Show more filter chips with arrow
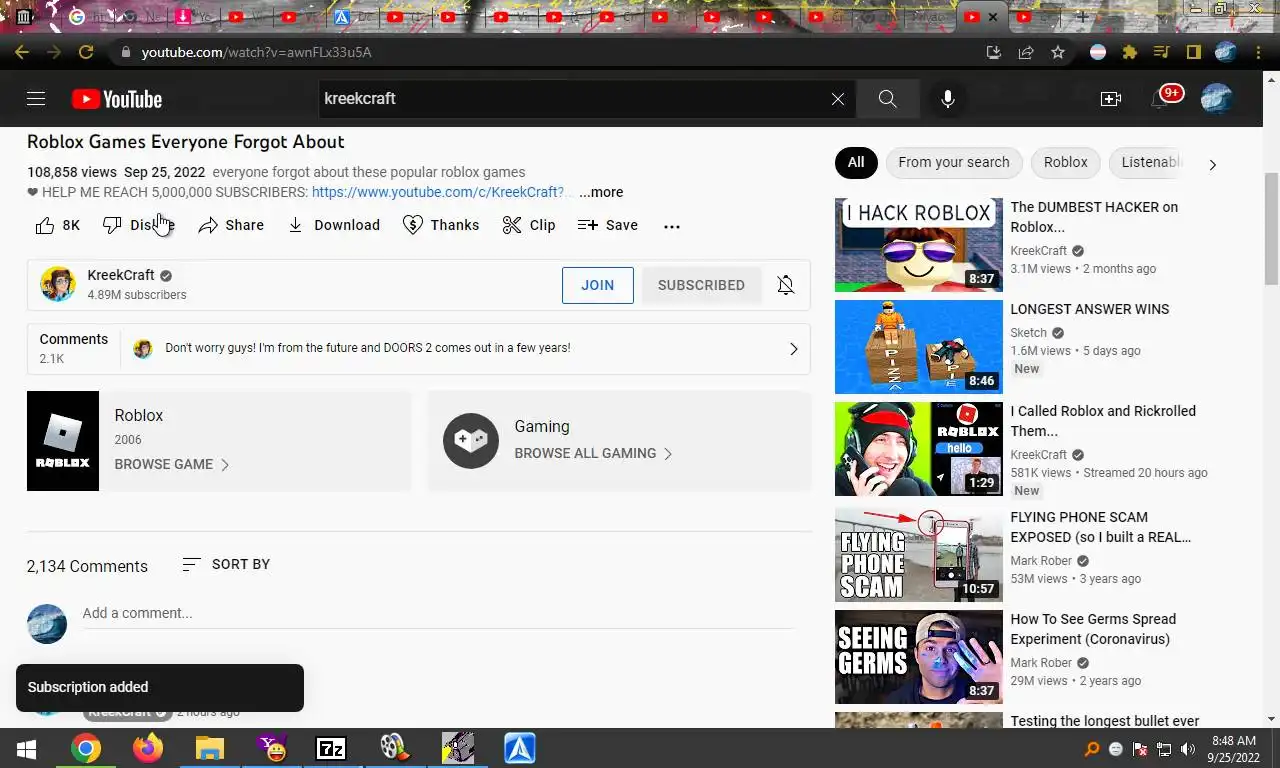Image resolution: width=1280 pixels, height=768 pixels. pos(1212,164)
